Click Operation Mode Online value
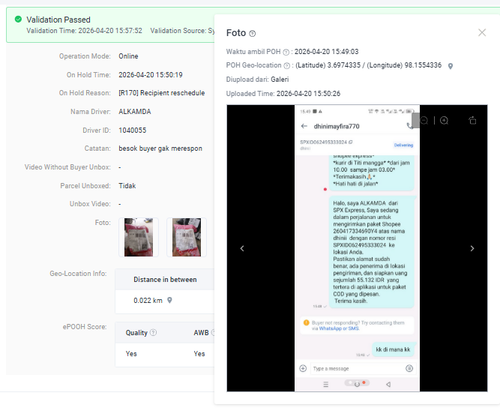This screenshot has height=408, width=500. tap(128, 56)
